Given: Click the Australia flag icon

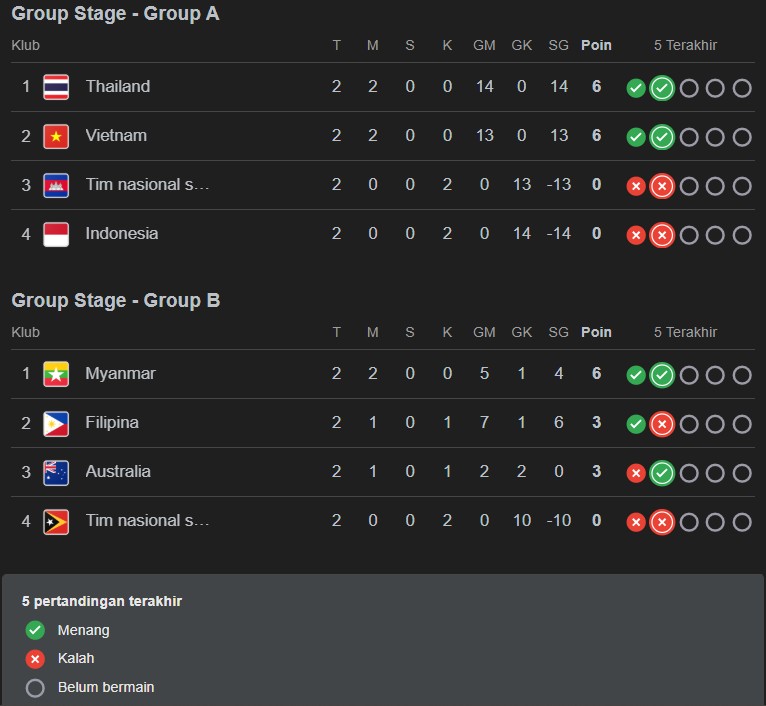Looking at the screenshot, I should coord(56,472).
